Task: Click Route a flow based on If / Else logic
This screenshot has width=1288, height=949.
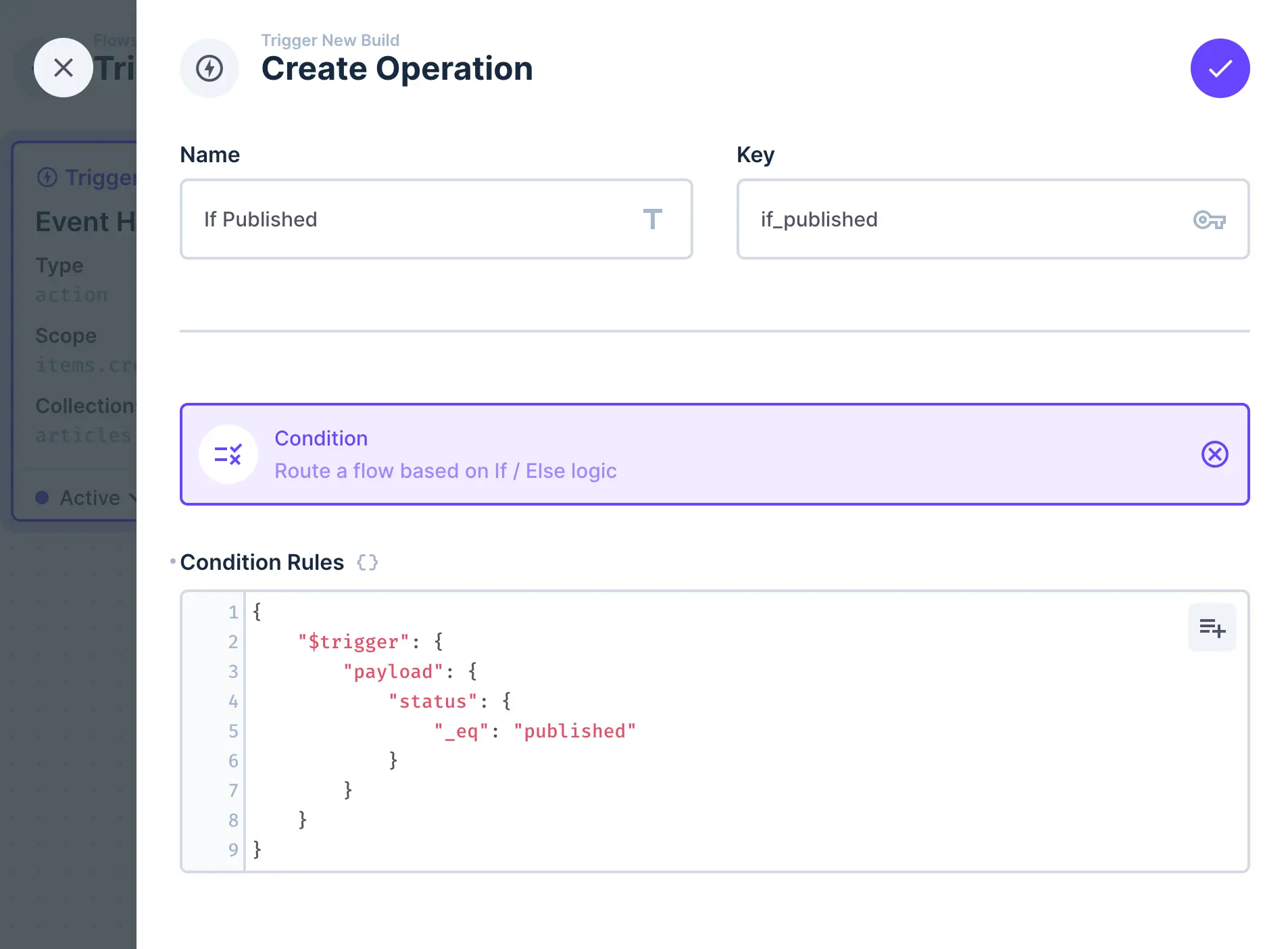Action: 445,471
